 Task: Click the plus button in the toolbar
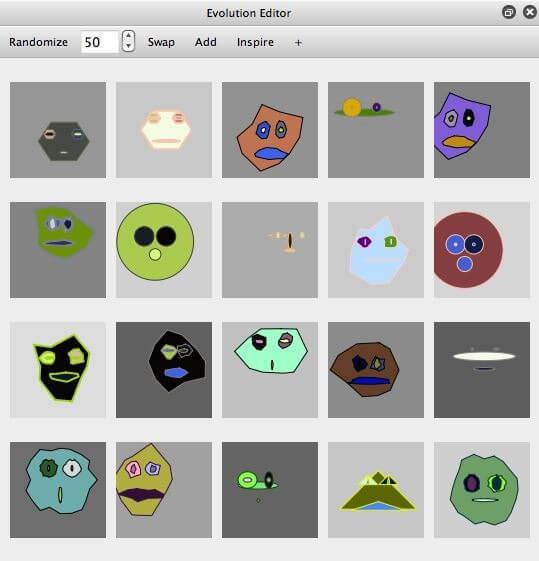tap(298, 43)
